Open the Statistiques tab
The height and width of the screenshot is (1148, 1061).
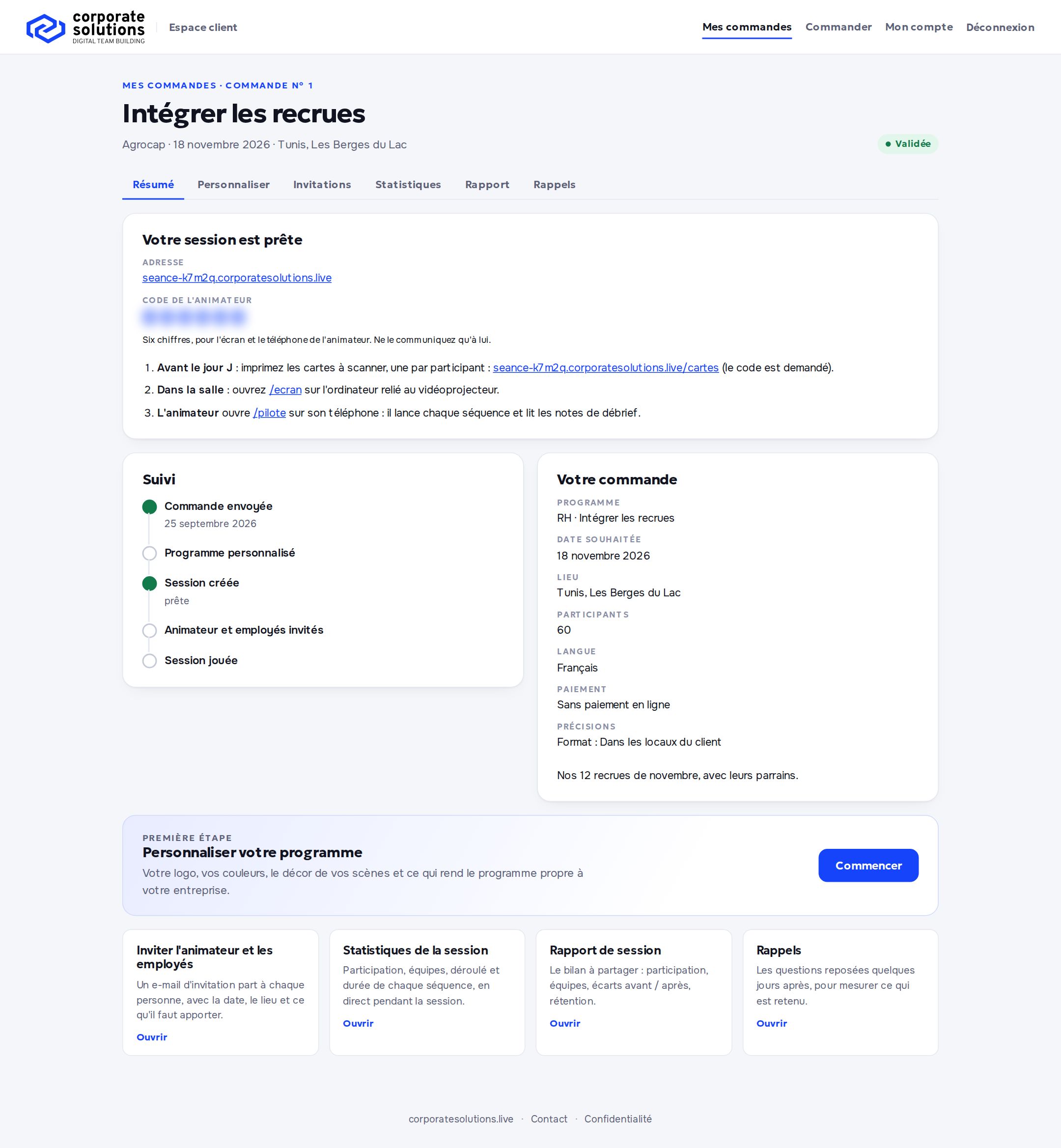(x=408, y=184)
